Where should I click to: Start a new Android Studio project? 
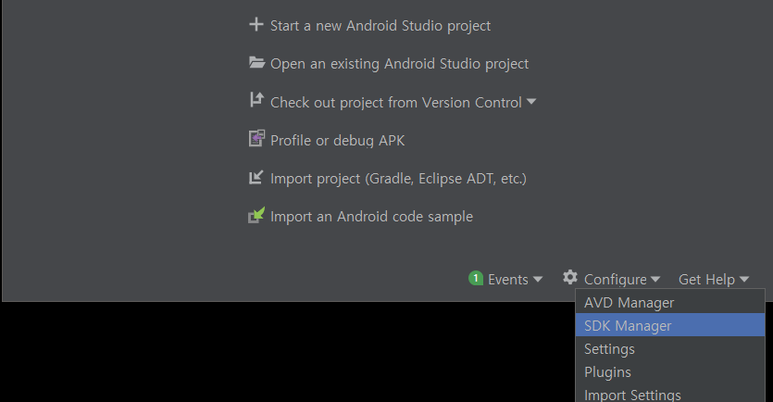click(x=380, y=26)
